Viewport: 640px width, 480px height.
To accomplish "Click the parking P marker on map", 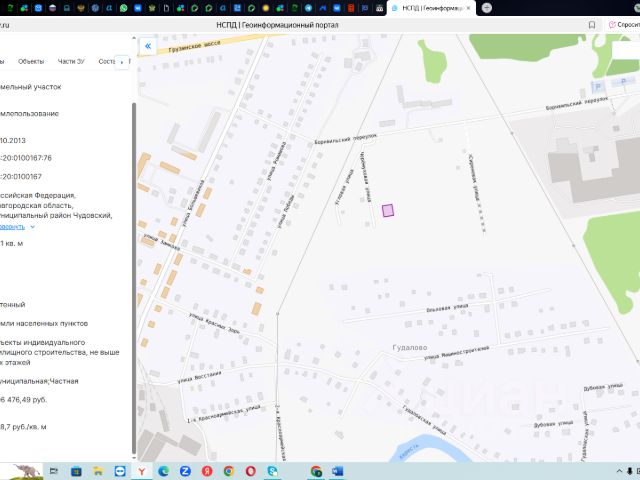I will (x=598, y=87).
